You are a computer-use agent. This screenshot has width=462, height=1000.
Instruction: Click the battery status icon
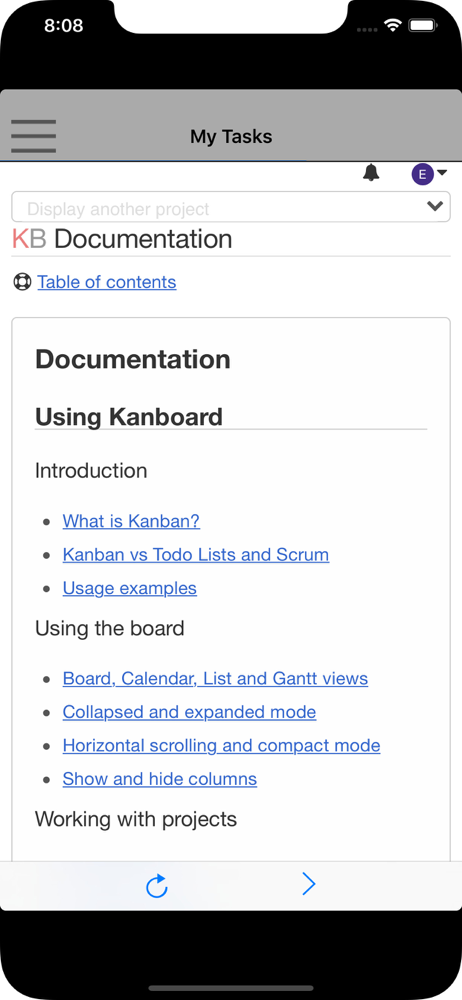coord(422,26)
